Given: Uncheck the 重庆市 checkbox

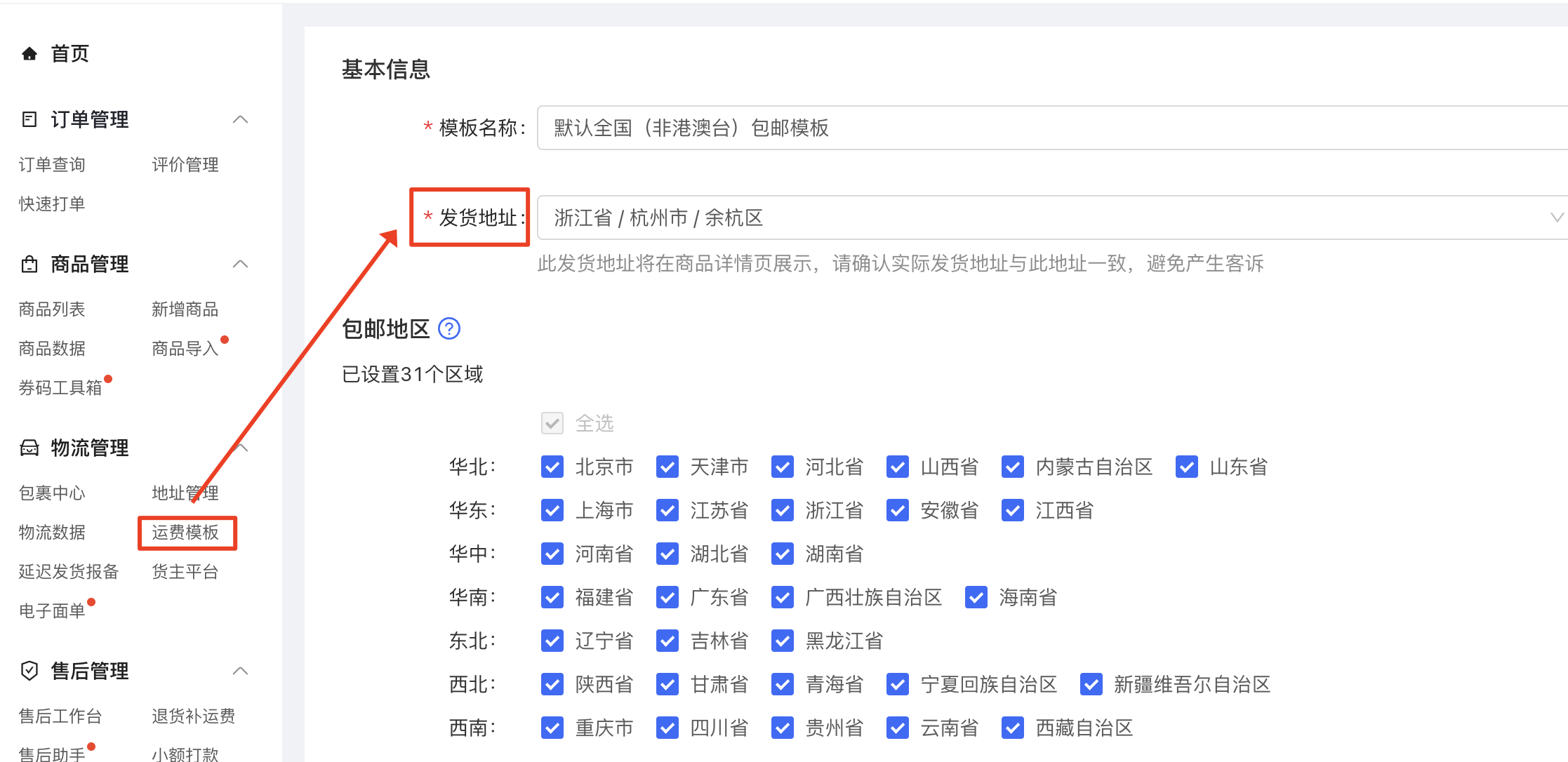Looking at the screenshot, I should pyautogui.click(x=552, y=728).
